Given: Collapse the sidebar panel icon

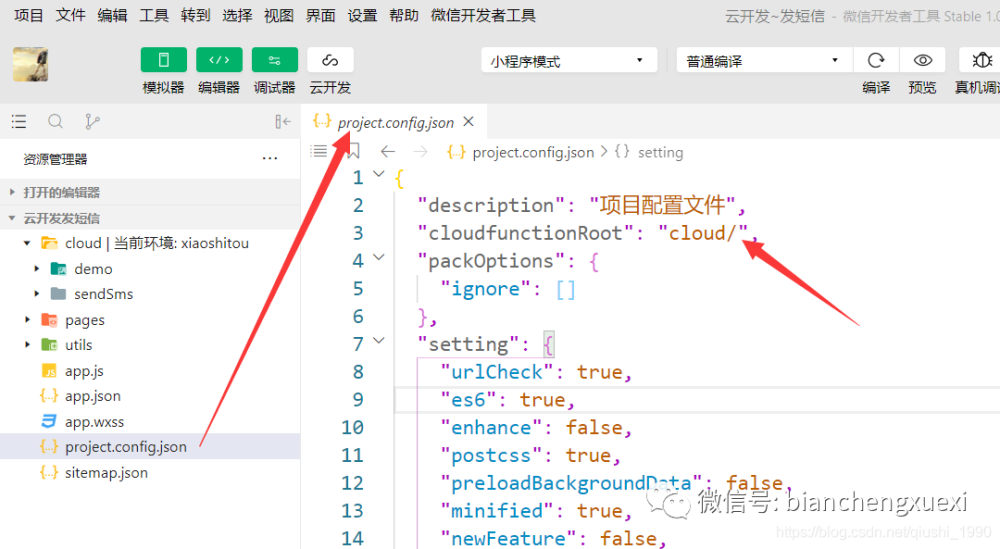Looking at the screenshot, I should [283, 121].
